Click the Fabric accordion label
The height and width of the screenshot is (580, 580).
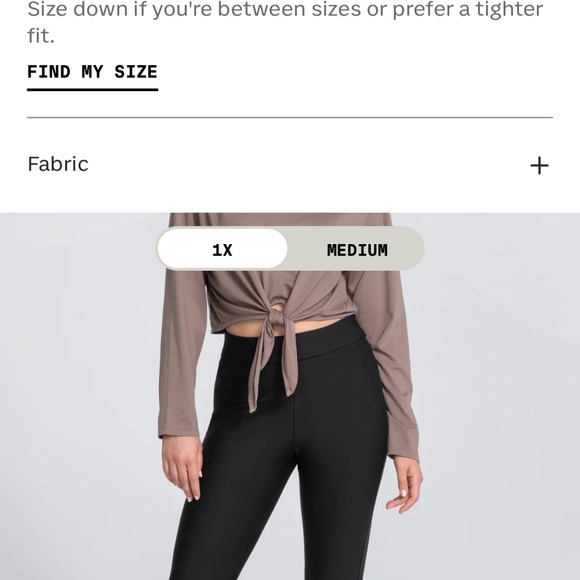pos(58,164)
